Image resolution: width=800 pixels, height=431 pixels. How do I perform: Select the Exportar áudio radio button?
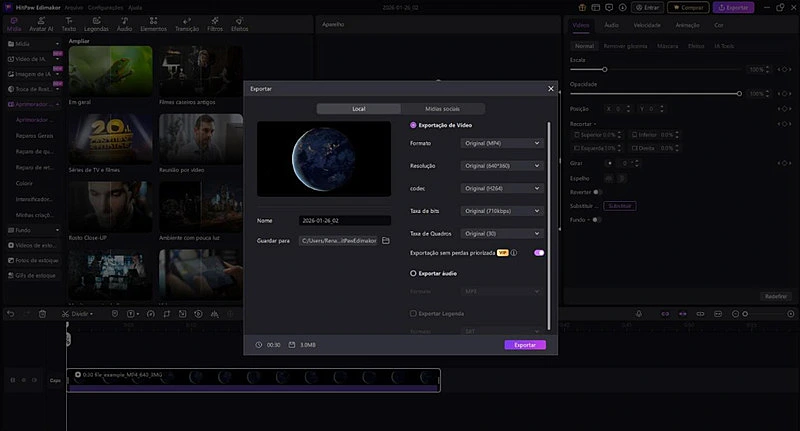414,272
